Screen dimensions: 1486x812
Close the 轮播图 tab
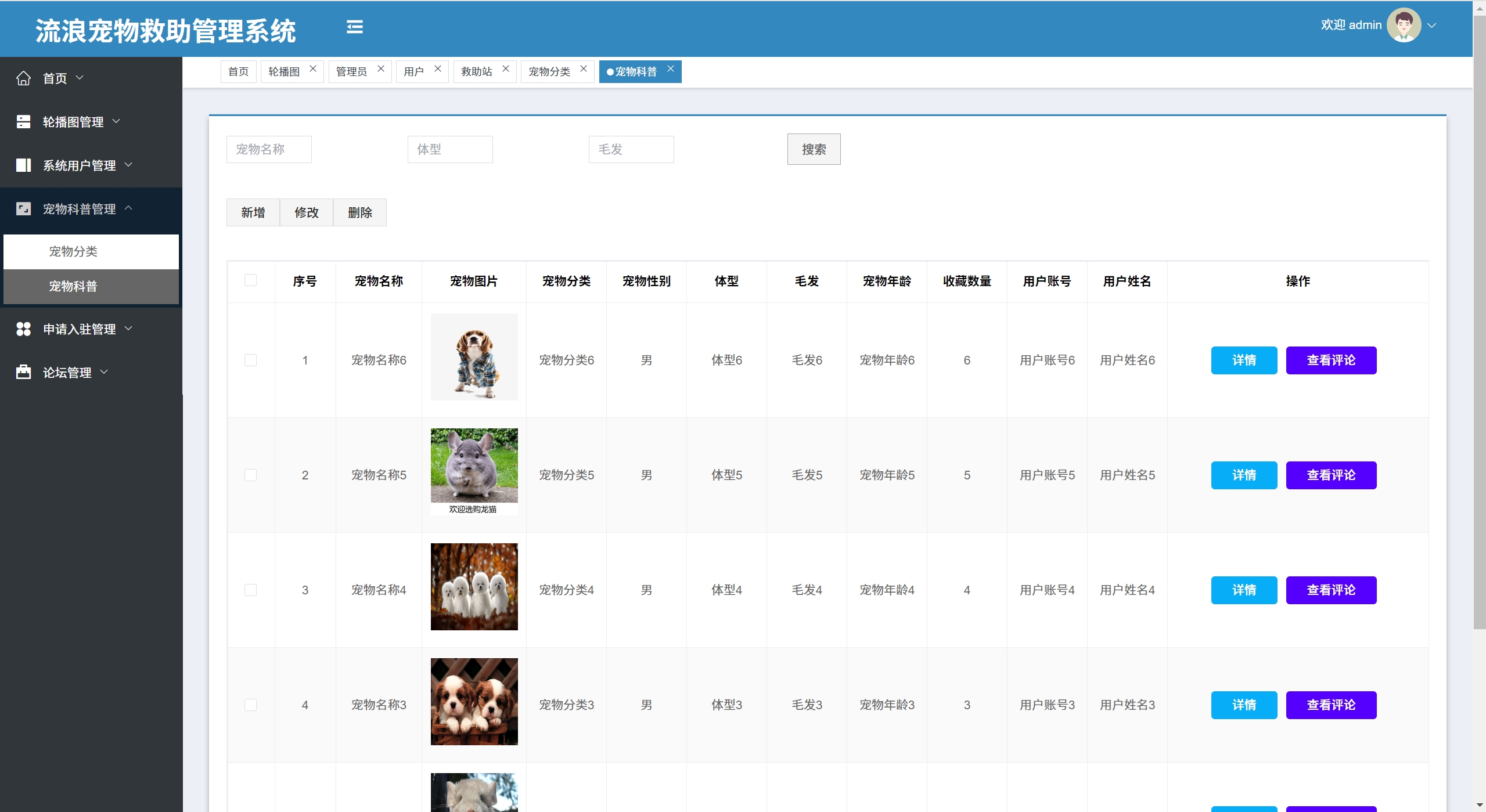pyautogui.click(x=313, y=68)
